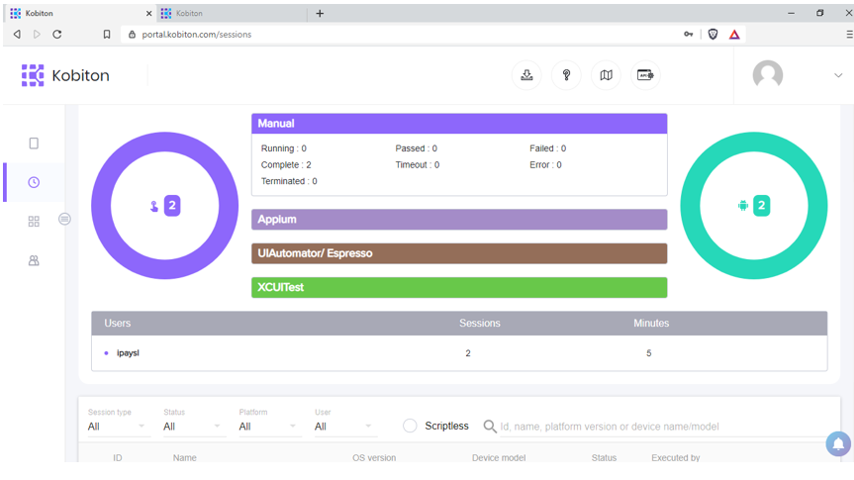Expand the XCUITest green bar

(x=459, y=288)
